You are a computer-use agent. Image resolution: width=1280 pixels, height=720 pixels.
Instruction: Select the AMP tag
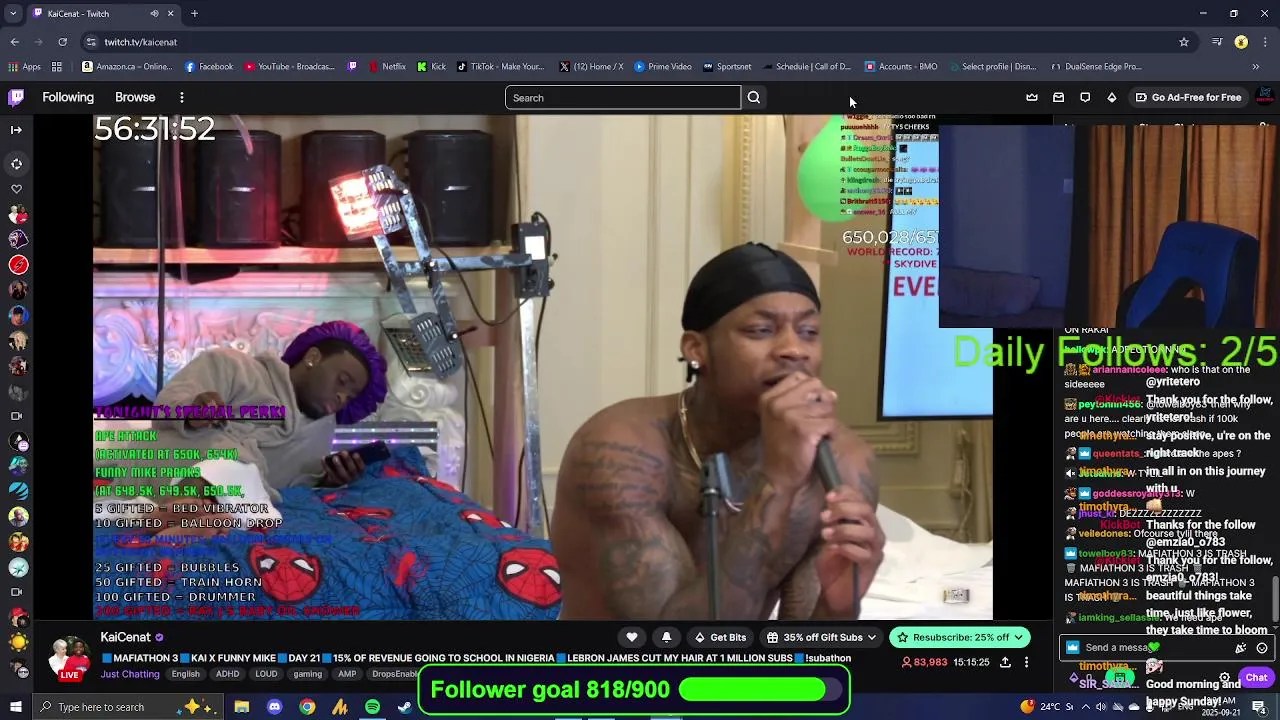347,674
